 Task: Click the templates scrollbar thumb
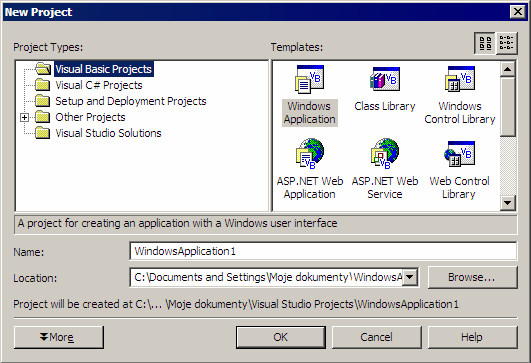[x=507, y=107]
